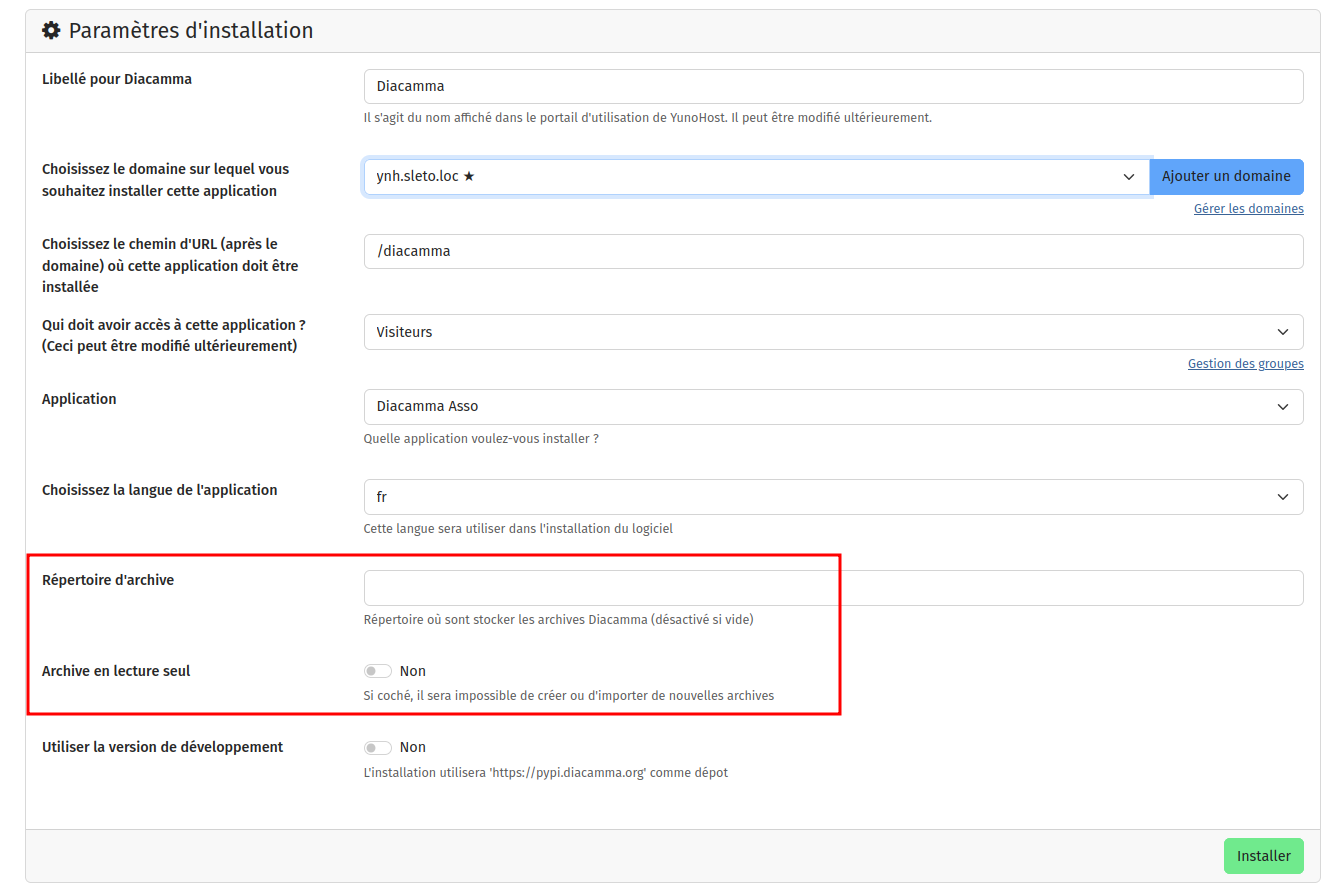
Task: Click the Choisissez la langue de l'application label
Action: 160,490
